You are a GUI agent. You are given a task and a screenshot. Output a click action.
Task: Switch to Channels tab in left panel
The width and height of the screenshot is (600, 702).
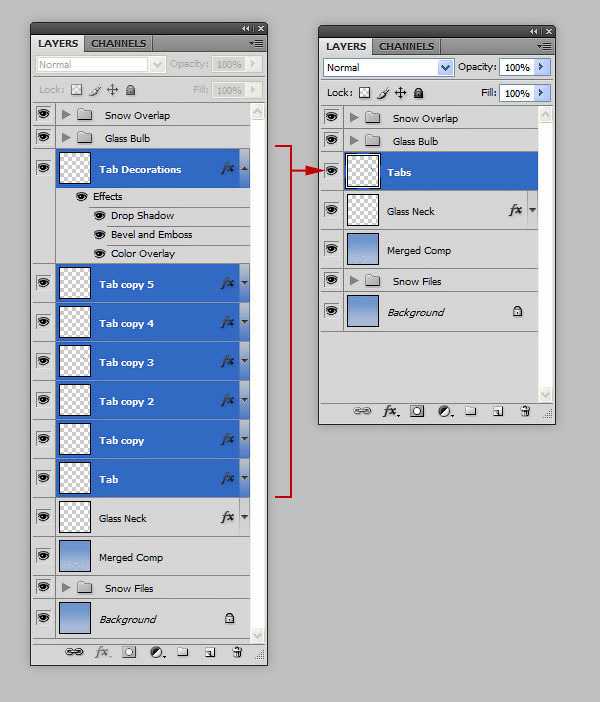click(119, 43)
